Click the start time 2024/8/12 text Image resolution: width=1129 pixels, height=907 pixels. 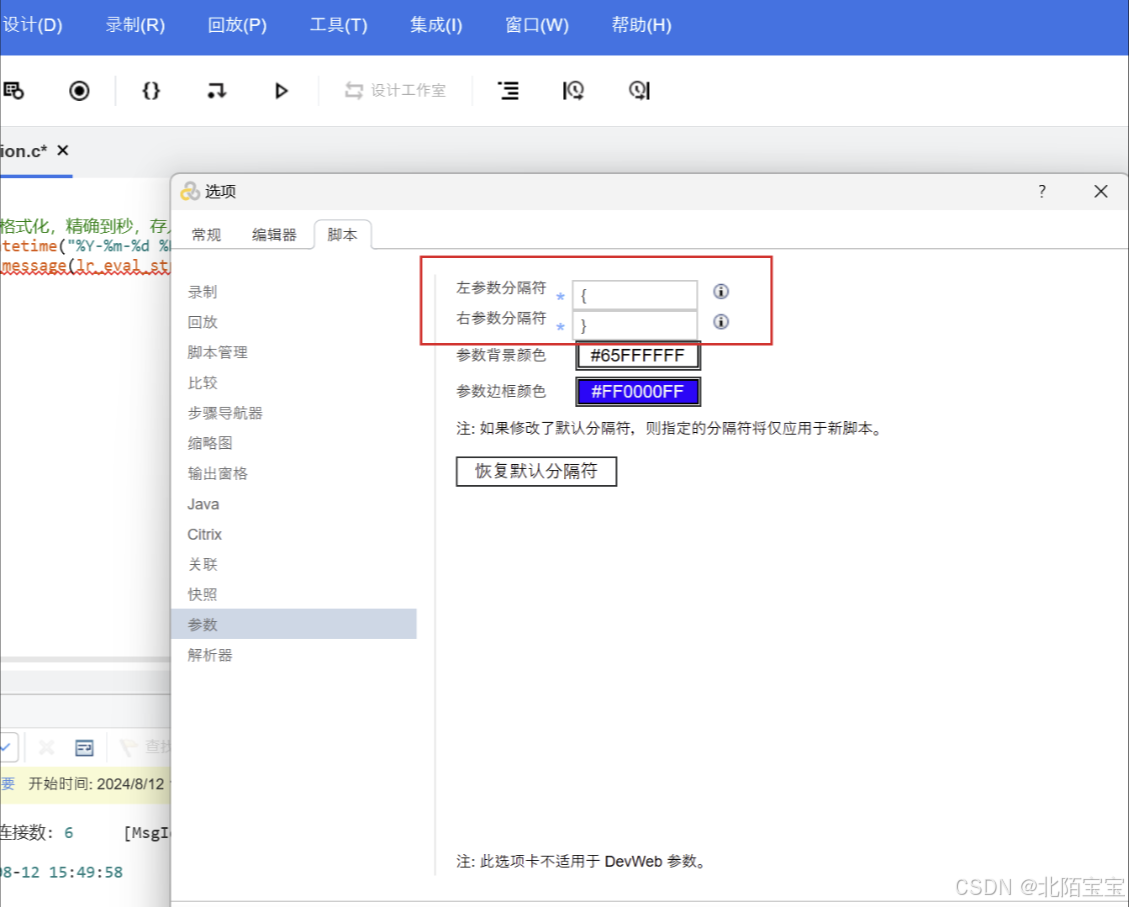96,784
